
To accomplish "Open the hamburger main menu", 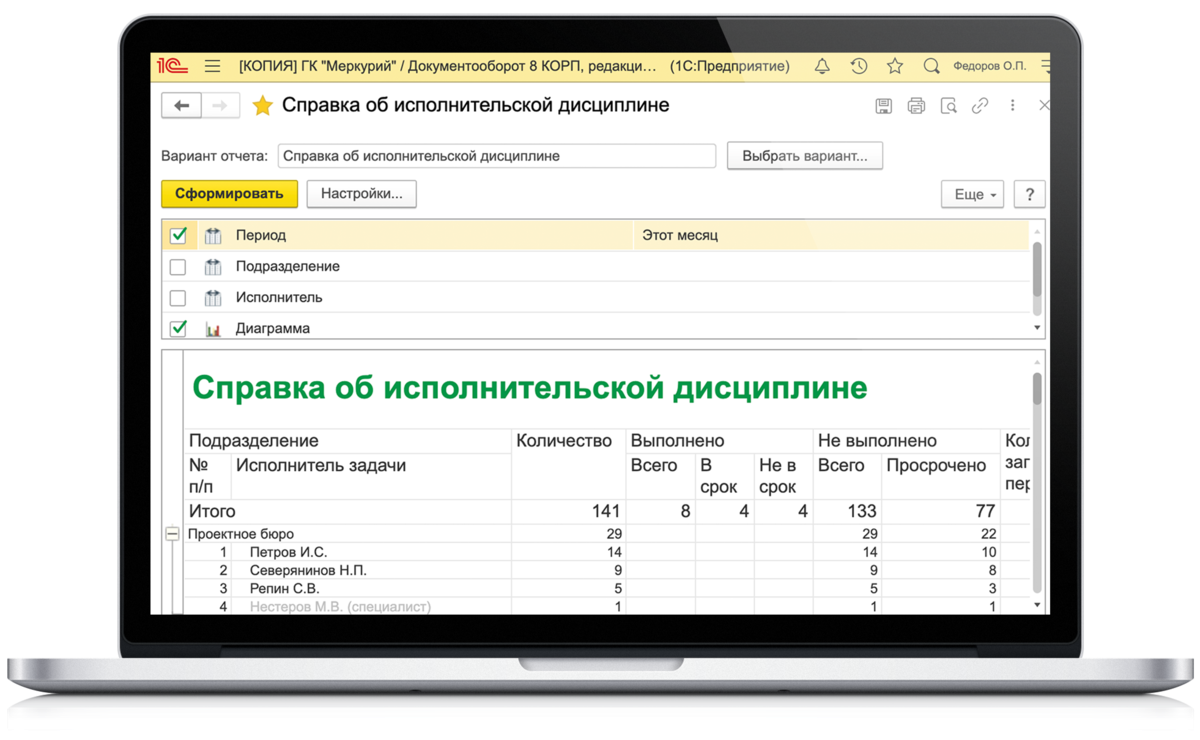I will click(x=212, y=67).
